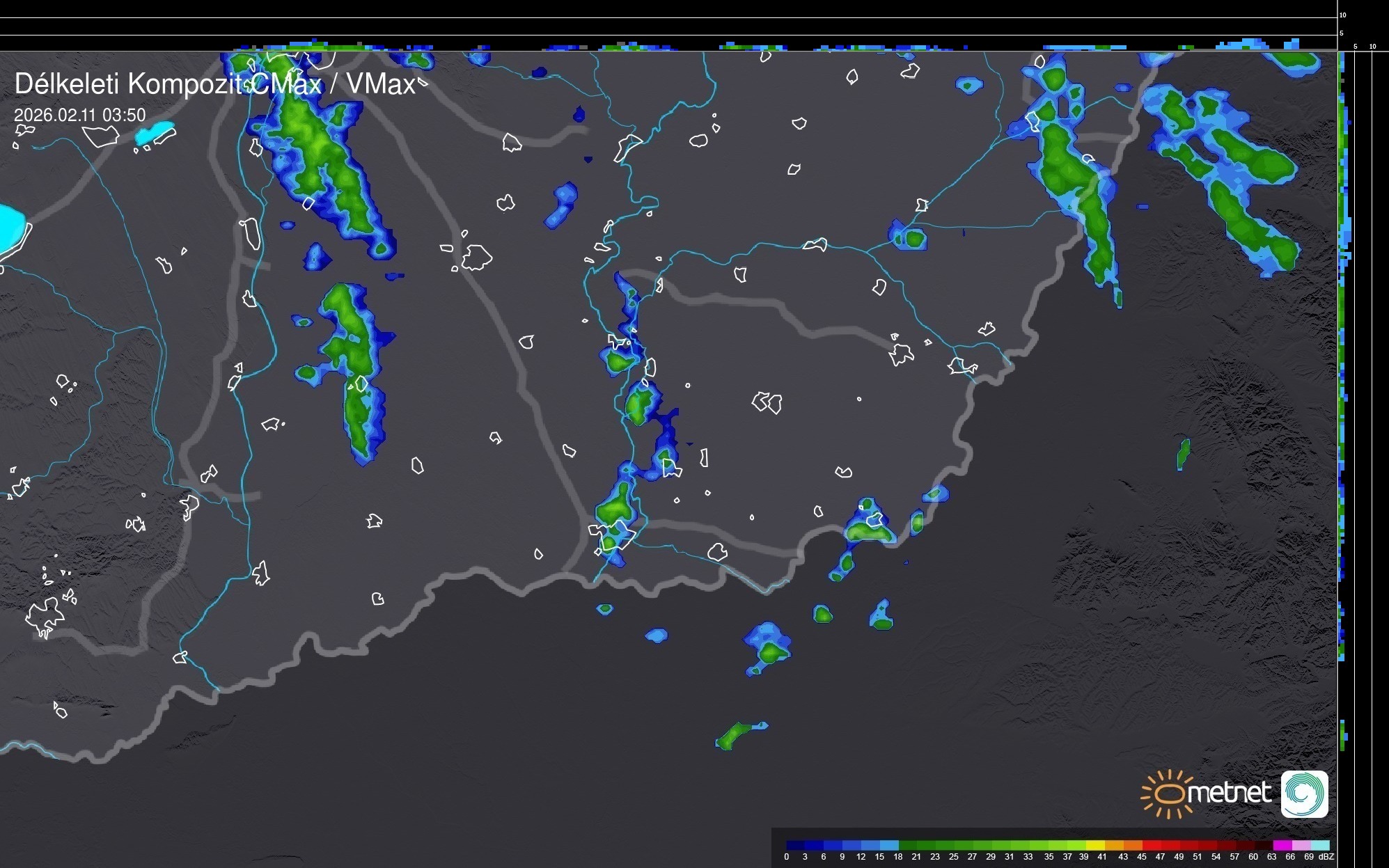
Task: Click the light cyan 69 dBZ swatch
Action: pos(1319,845)
